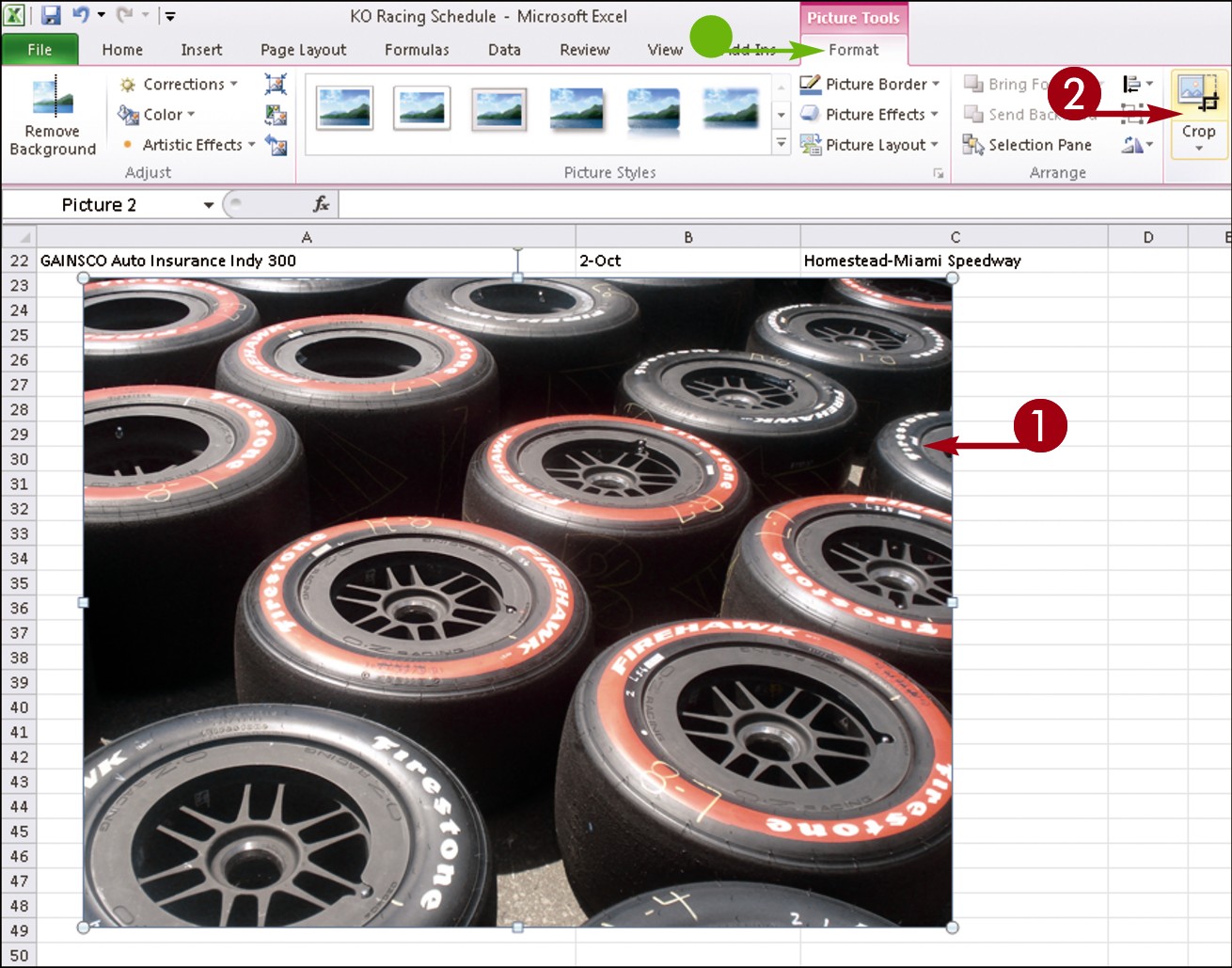Image resolution: width=1232 pixels, height=968 pixels.
Task: Select column A header
Action: click(x=307, y=237)
